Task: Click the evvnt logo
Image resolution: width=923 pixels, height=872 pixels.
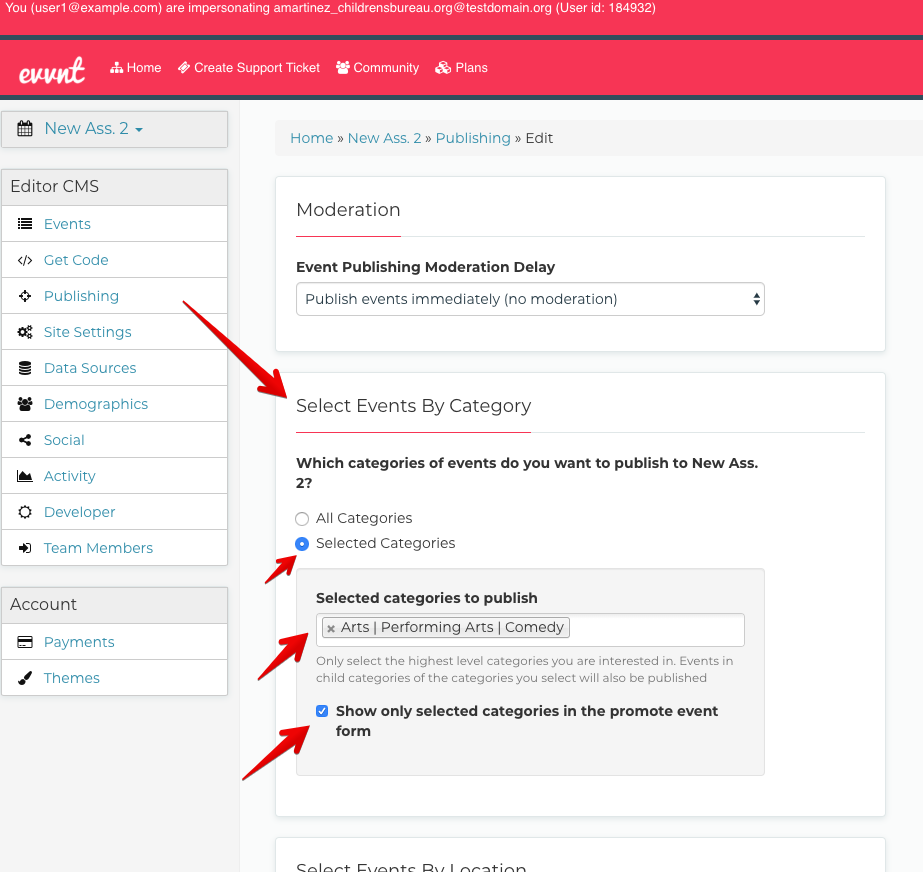Action: tap(52, 71)
